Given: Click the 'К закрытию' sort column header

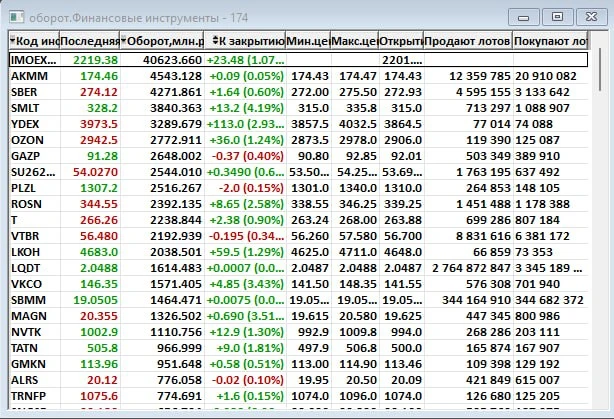Looking at the screenshot, I should coord(245,41).
